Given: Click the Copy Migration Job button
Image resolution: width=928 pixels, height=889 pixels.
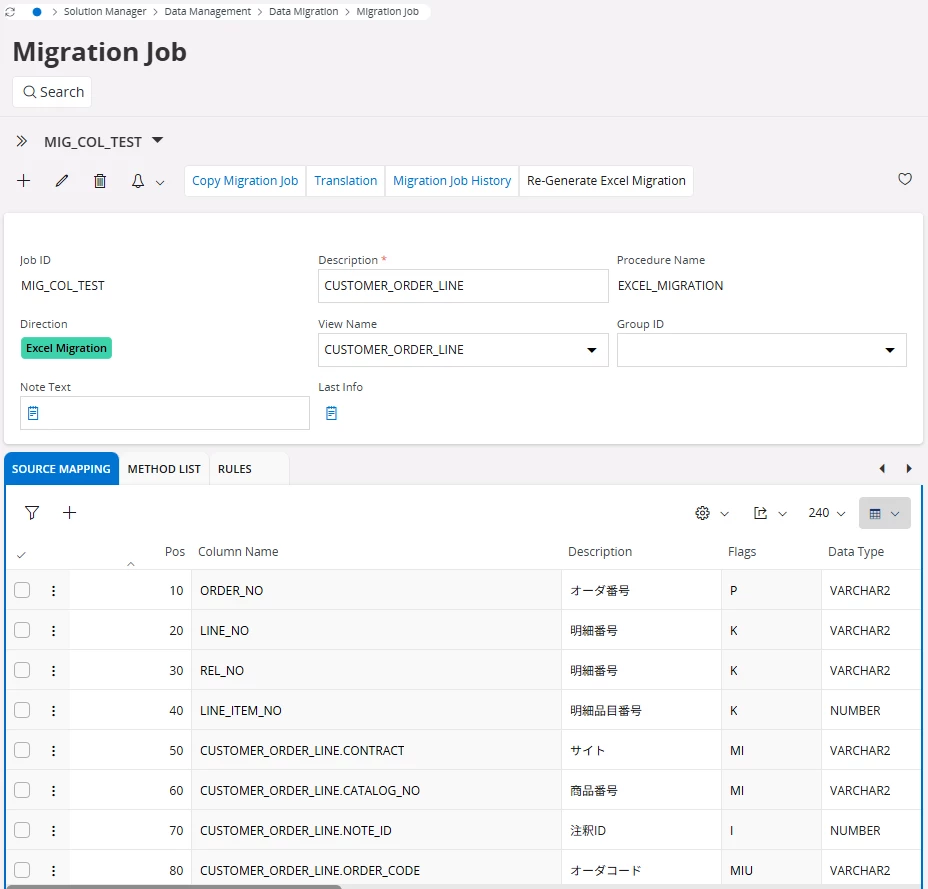Looking at the screenshot, I should pyautogui.click(x=245, y=181).
